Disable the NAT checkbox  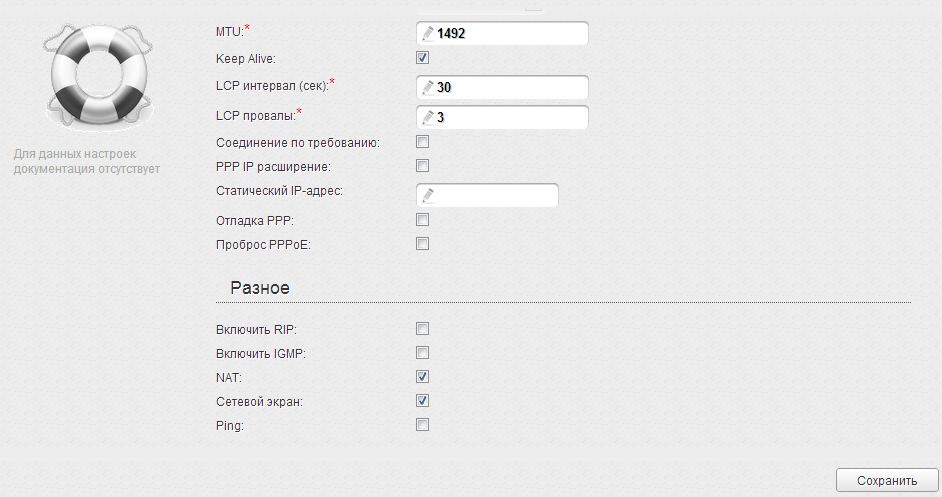pos(422,377)
